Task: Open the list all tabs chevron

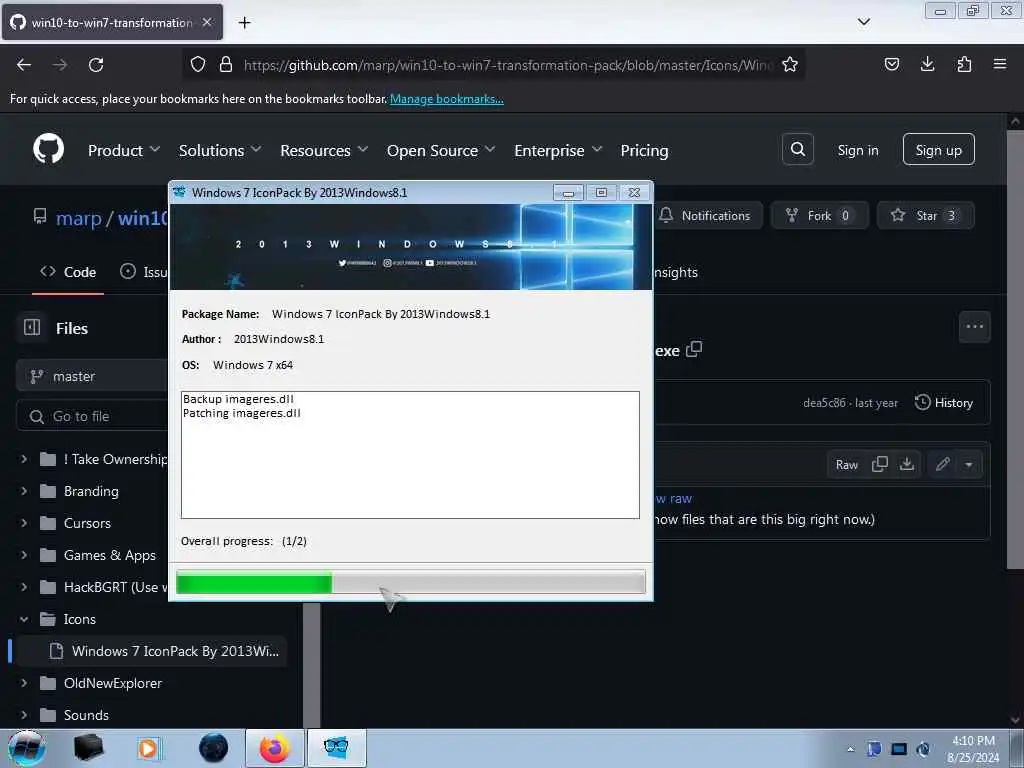Action: (x=863, y=22)
